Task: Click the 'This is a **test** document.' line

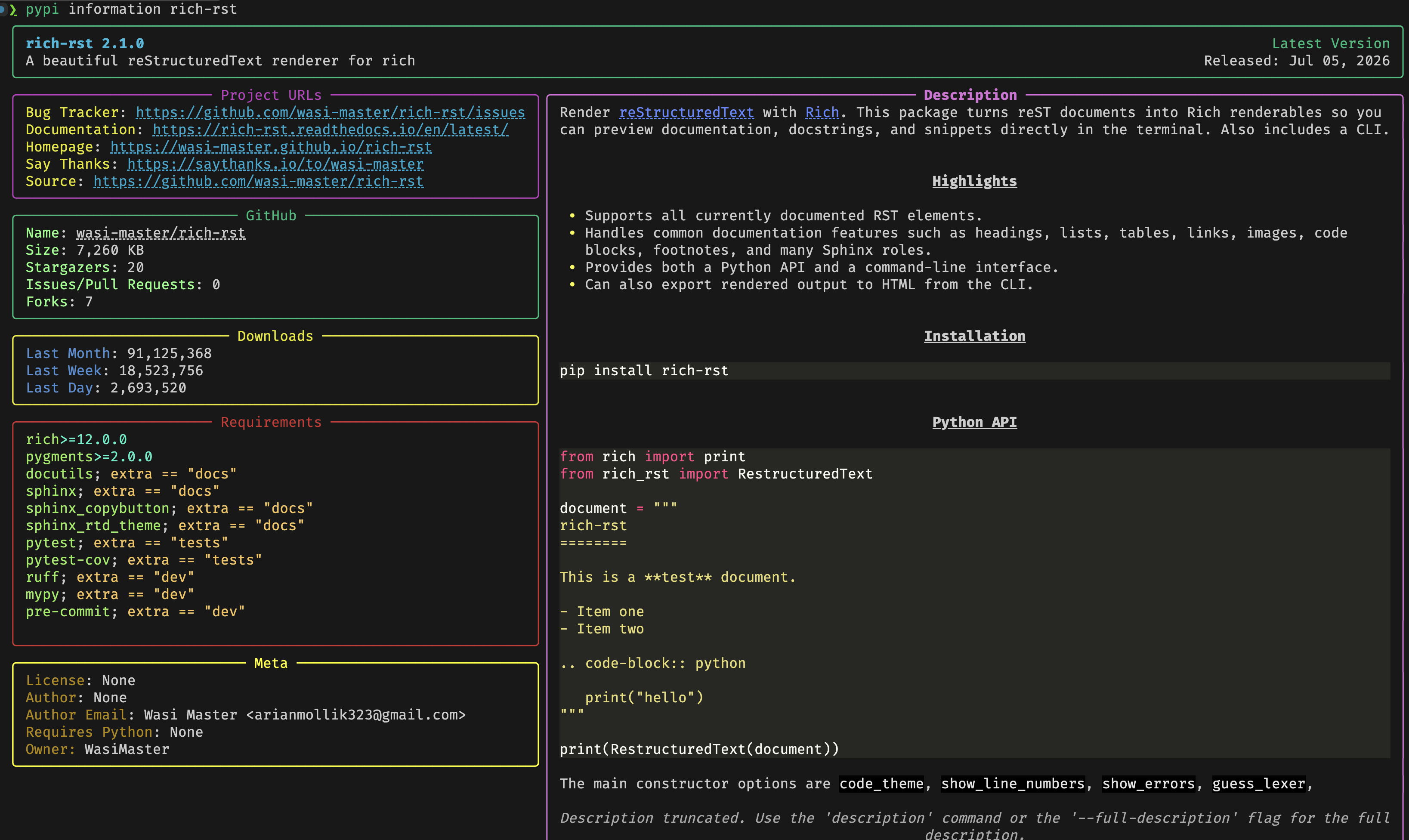Action: coord(678,577)
